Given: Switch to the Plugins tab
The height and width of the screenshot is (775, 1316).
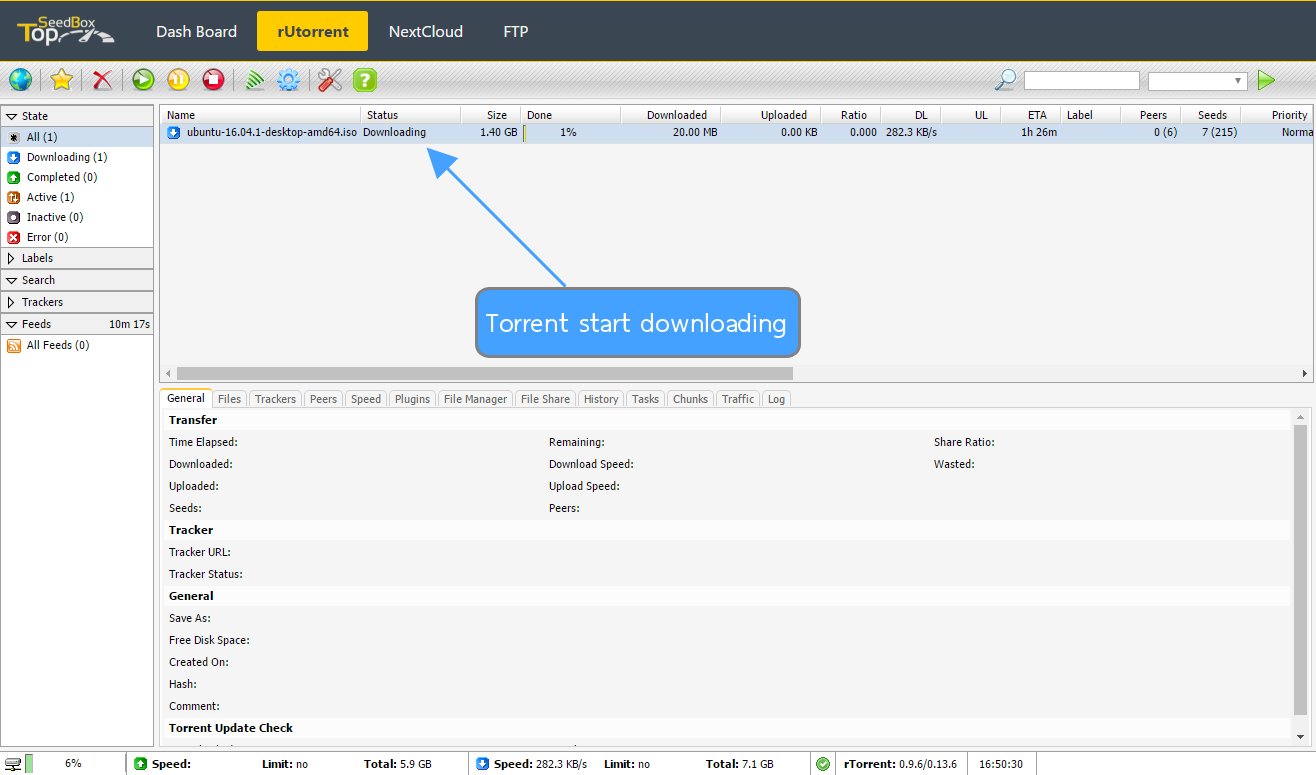Looking at the screenshot, I should (412, 399).
